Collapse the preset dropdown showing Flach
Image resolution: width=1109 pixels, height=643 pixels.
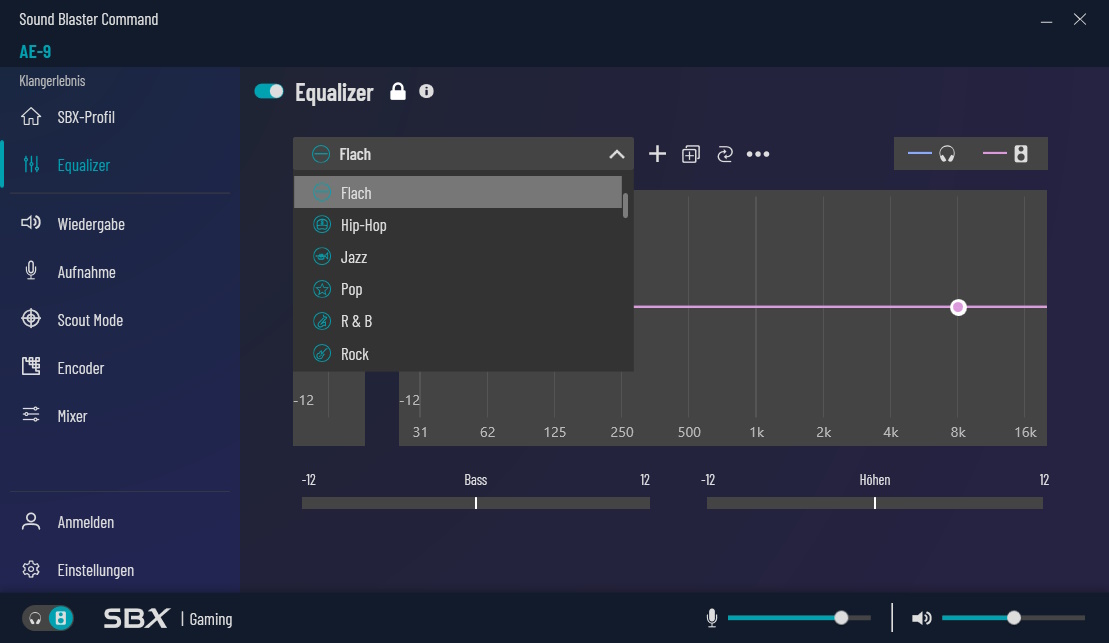tap(617, 154)
